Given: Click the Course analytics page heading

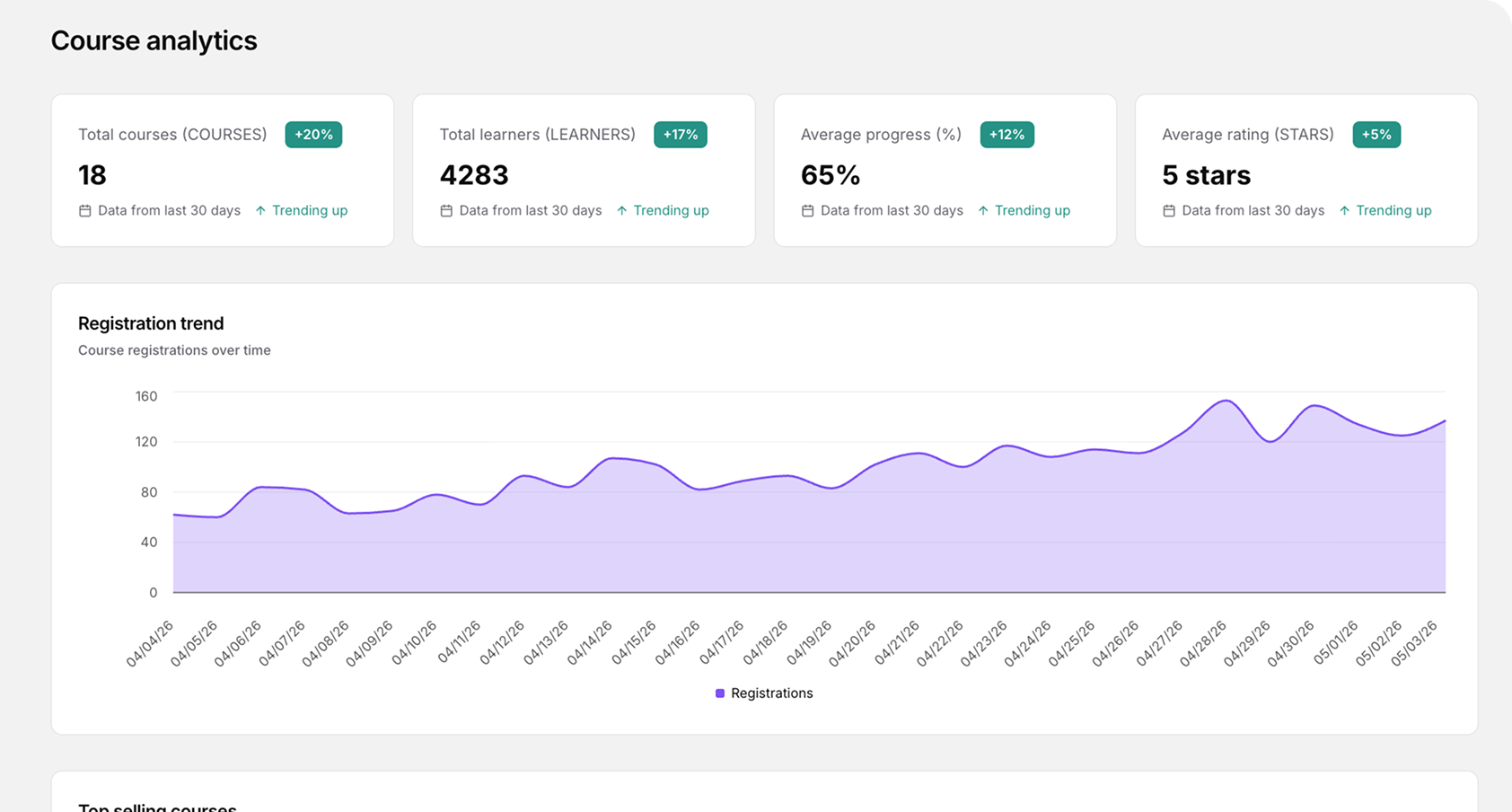Looking at the screenshot, I should click(x=154, y=40).
